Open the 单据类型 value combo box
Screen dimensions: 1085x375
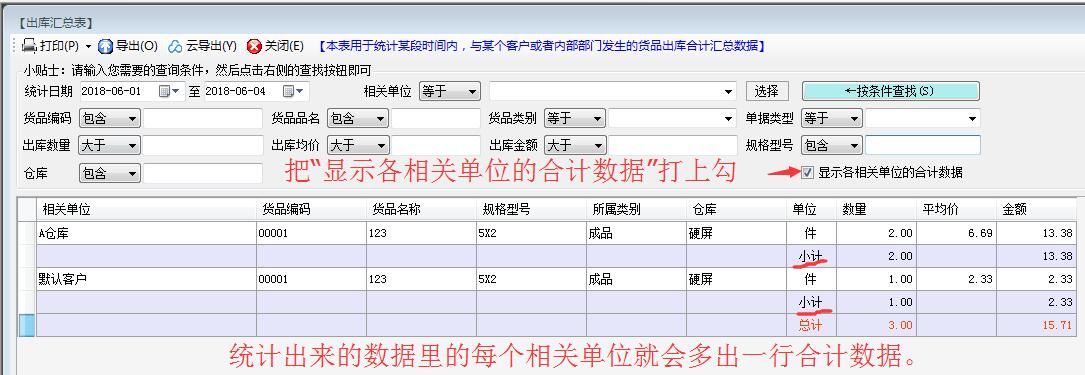[x=922, y=118]
